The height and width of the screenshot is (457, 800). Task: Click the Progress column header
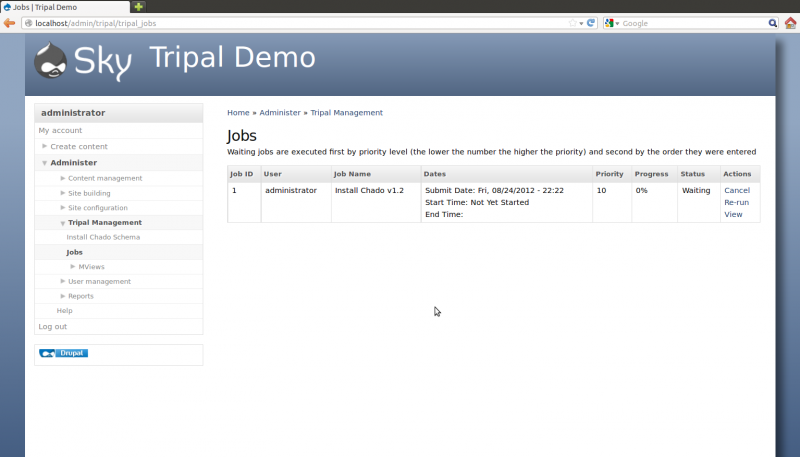point(652,174)
